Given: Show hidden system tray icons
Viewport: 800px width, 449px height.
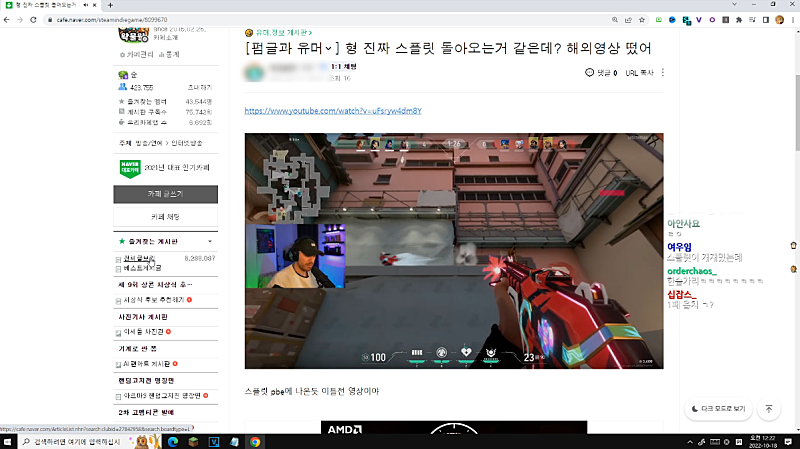Looking at the screenshot, I should click(x=690, y=442).
